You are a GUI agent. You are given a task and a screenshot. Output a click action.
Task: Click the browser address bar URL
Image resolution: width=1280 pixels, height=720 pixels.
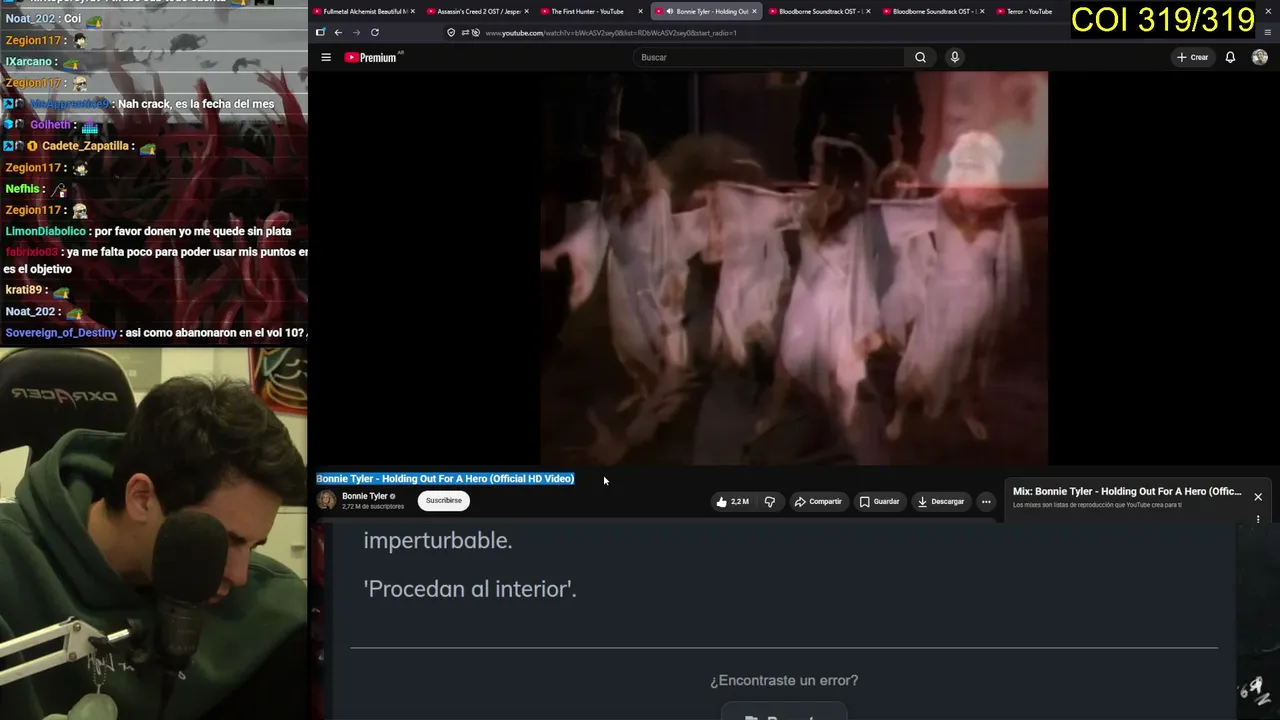(611, 33)
